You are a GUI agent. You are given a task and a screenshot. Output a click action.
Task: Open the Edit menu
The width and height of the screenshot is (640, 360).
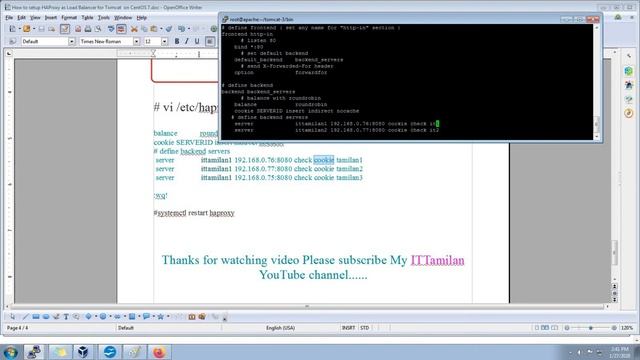tap(21, 18)
